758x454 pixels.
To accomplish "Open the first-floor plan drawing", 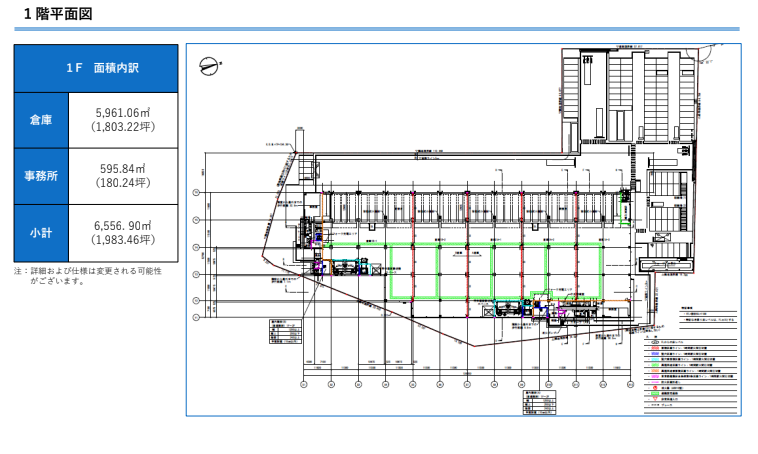I will [464, 230].
